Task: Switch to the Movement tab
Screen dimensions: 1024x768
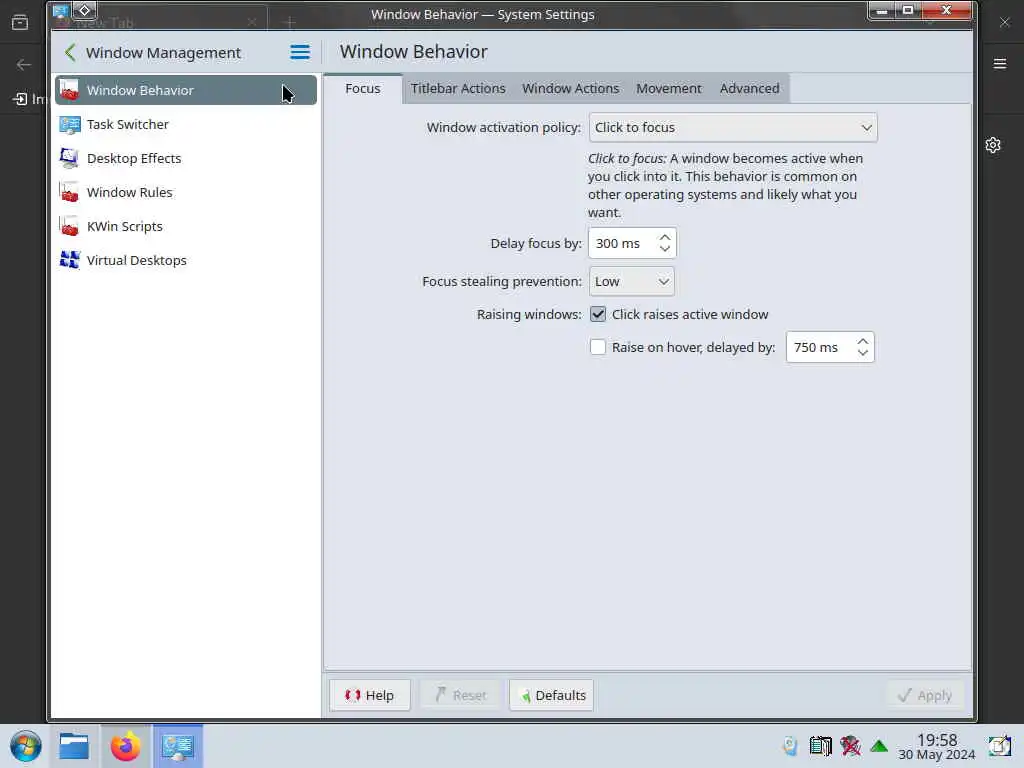Action: 669,88
